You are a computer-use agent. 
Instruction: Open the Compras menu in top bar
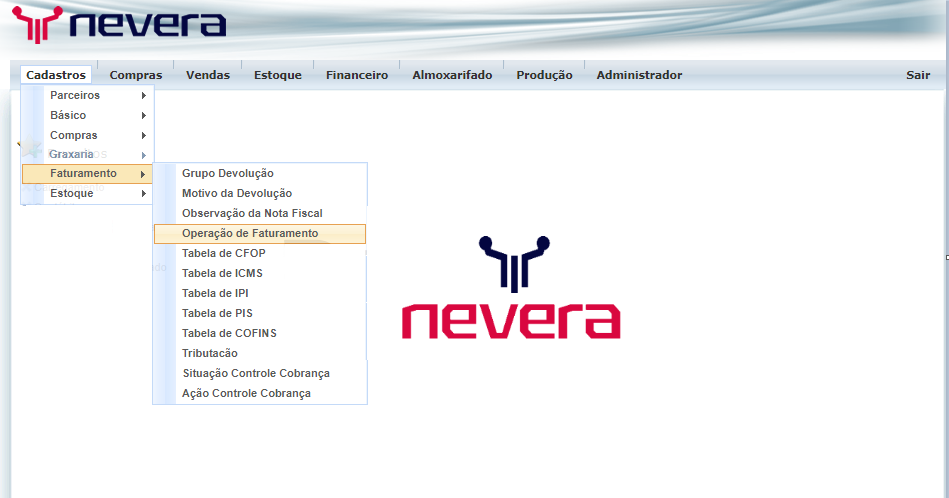[136, 75]
